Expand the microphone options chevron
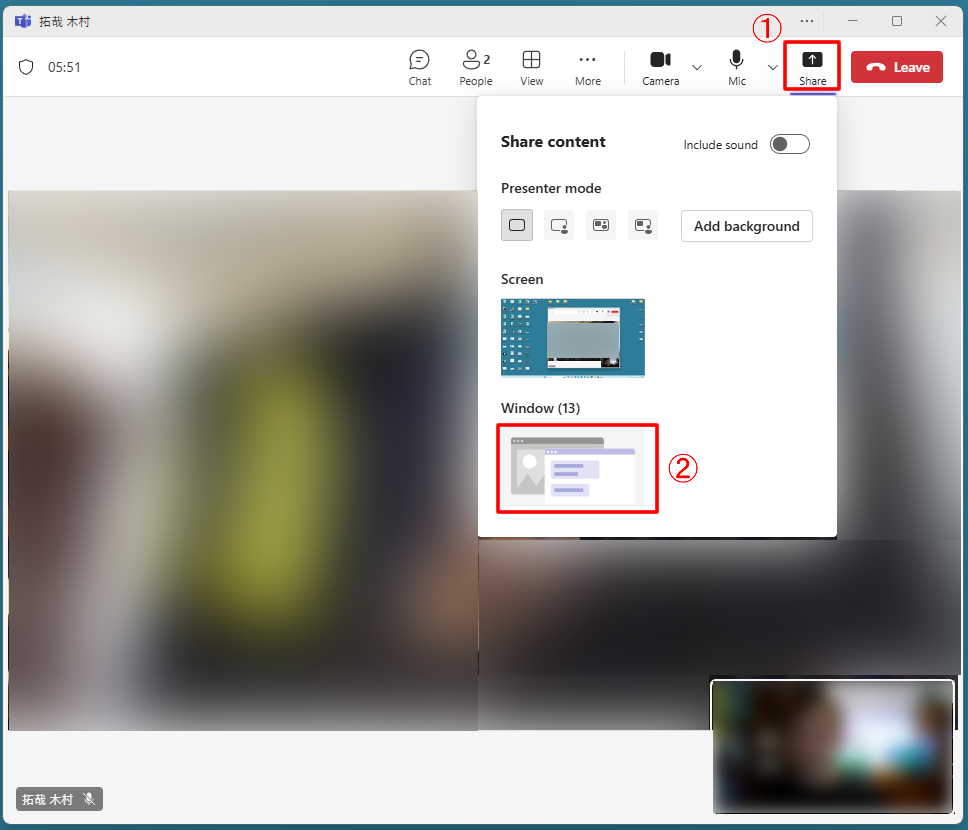 click(x=772, y=67)
